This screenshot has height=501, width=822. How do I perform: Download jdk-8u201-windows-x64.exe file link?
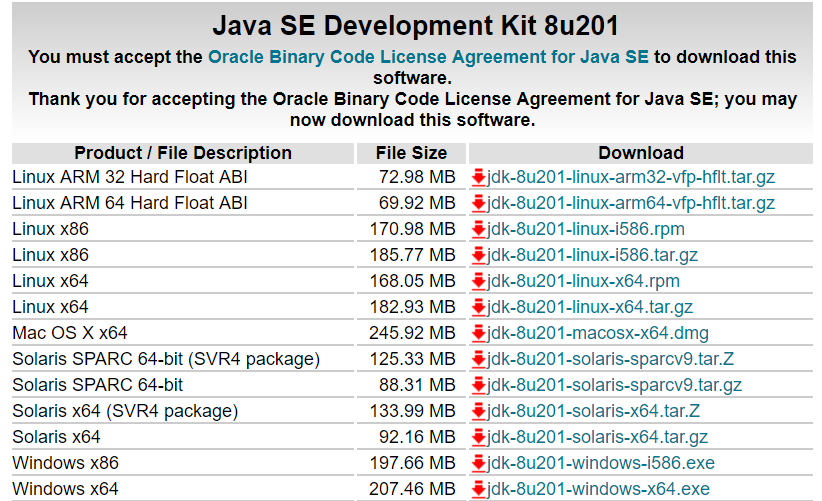click(598, 489)
